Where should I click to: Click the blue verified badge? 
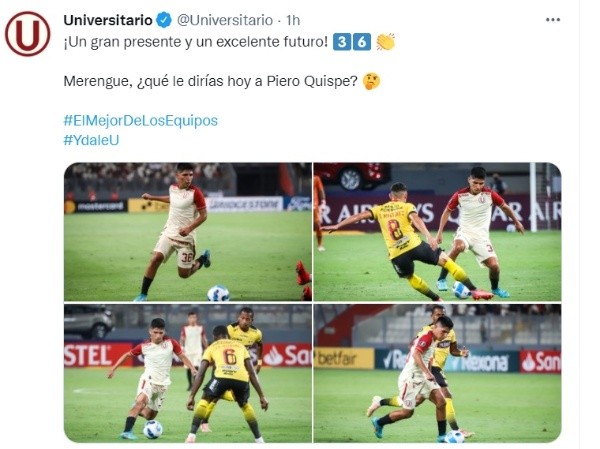[165, 20]
